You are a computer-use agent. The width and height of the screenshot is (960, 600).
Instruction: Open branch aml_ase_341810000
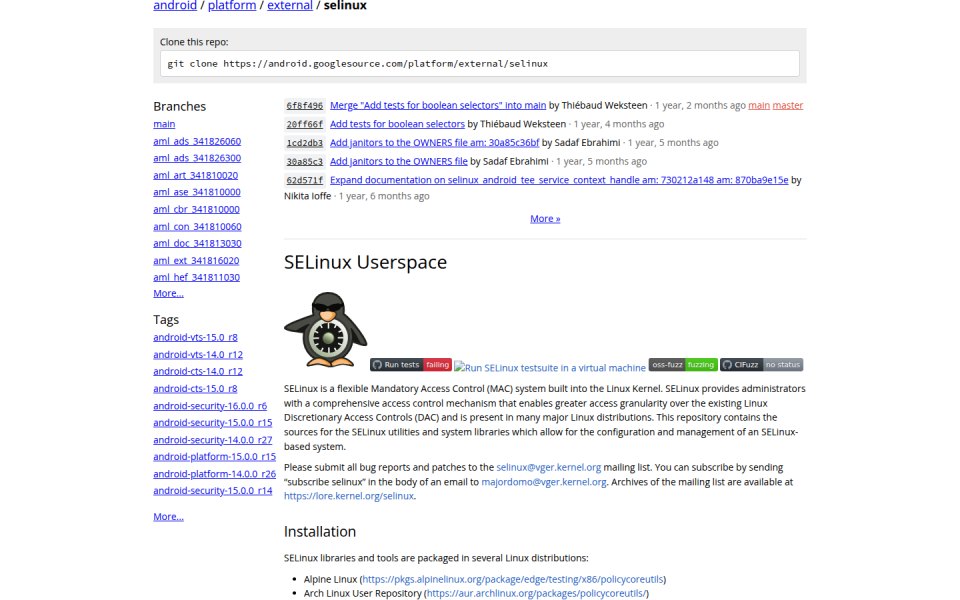[x=197, y=192]
